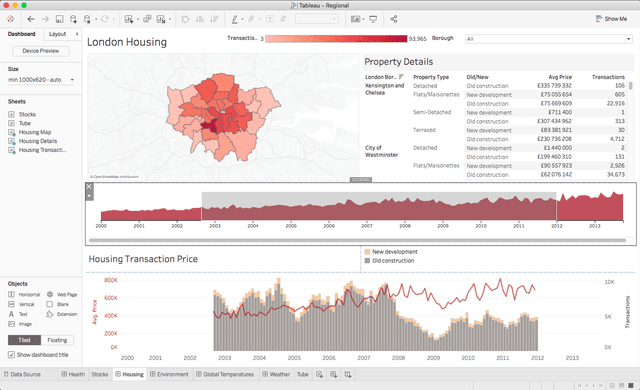Click the Tableau start page logo icon

point(11,19)
